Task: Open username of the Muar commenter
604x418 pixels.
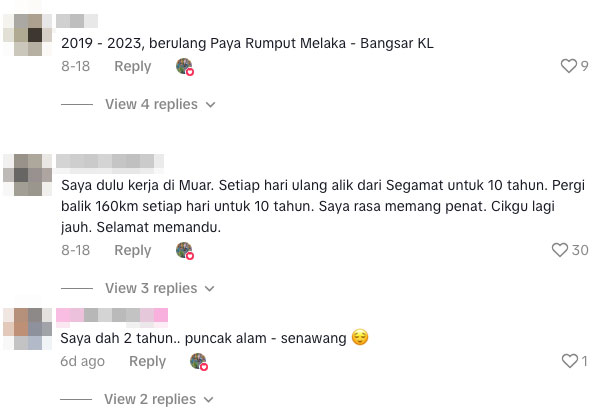Action: tap(110, 161)
